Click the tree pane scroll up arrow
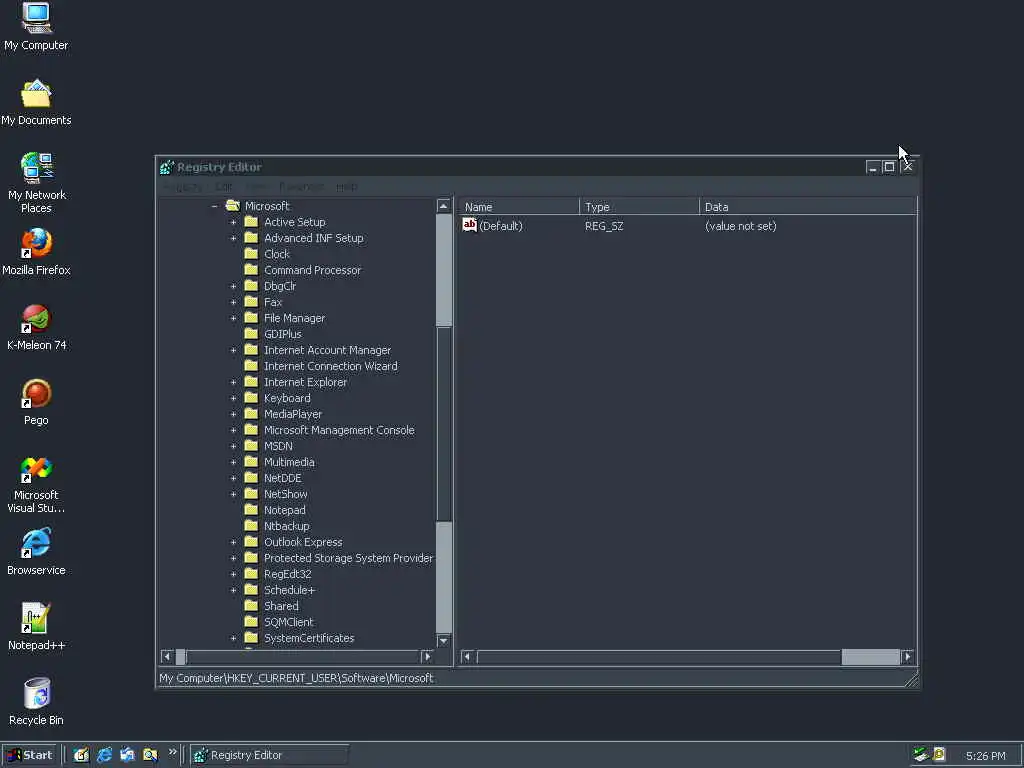Screen dimensions: 1024x768 pyautogui.click(x=443, y=206)
